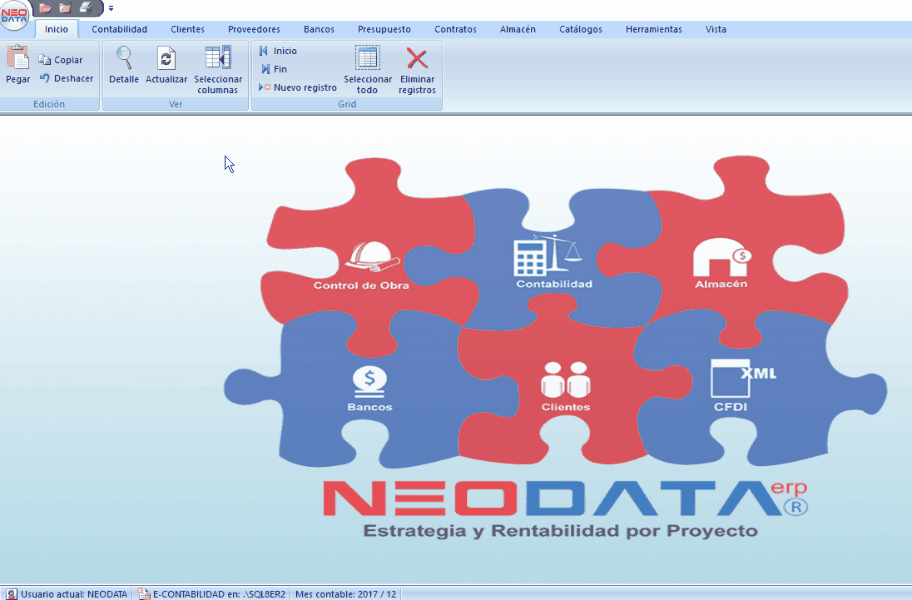The width and height of the screenshot is (912, 600).
Task: Jump to Fin of grid
Action: point(274,69)
